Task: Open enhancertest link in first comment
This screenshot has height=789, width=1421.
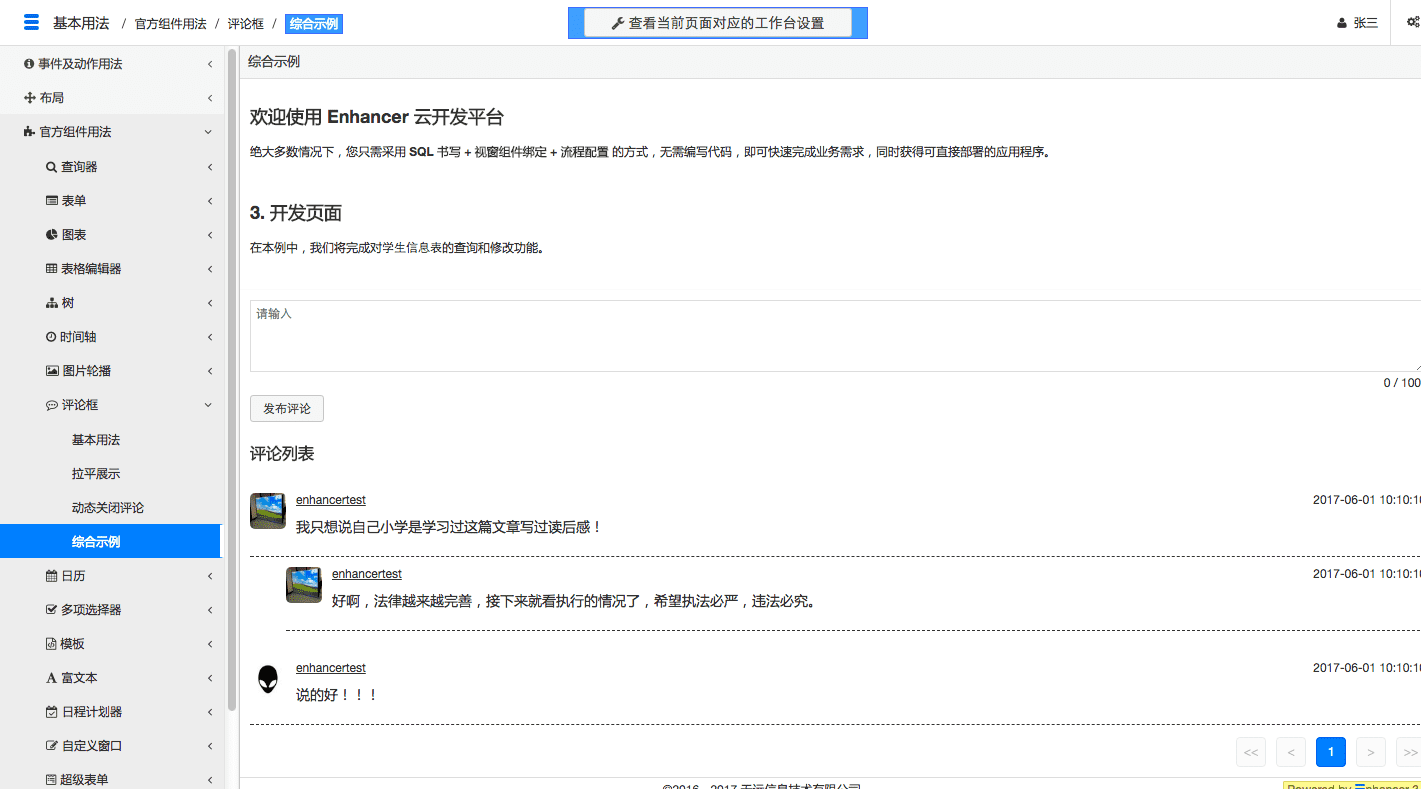Action: 331,500
